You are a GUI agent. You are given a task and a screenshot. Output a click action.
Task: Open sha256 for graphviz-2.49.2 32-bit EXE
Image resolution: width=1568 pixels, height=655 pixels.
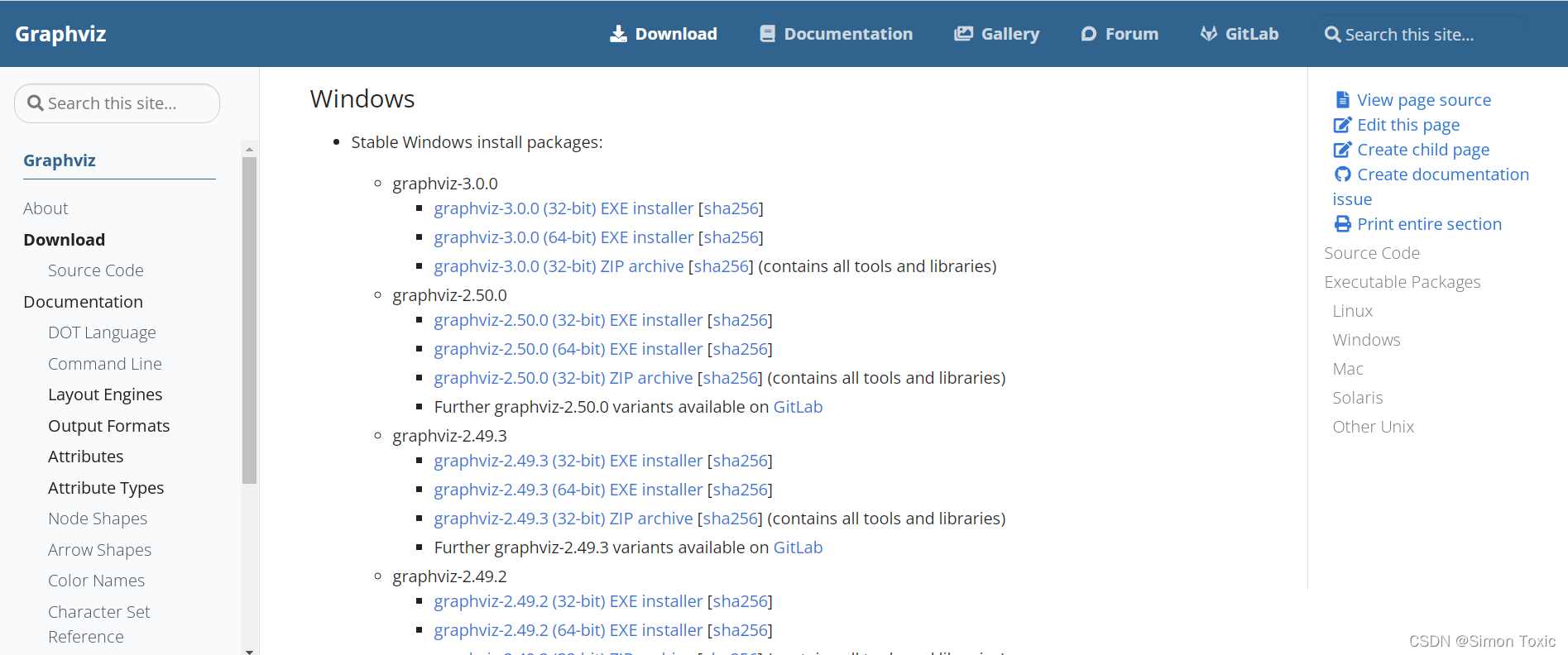[x=740, y=601]
